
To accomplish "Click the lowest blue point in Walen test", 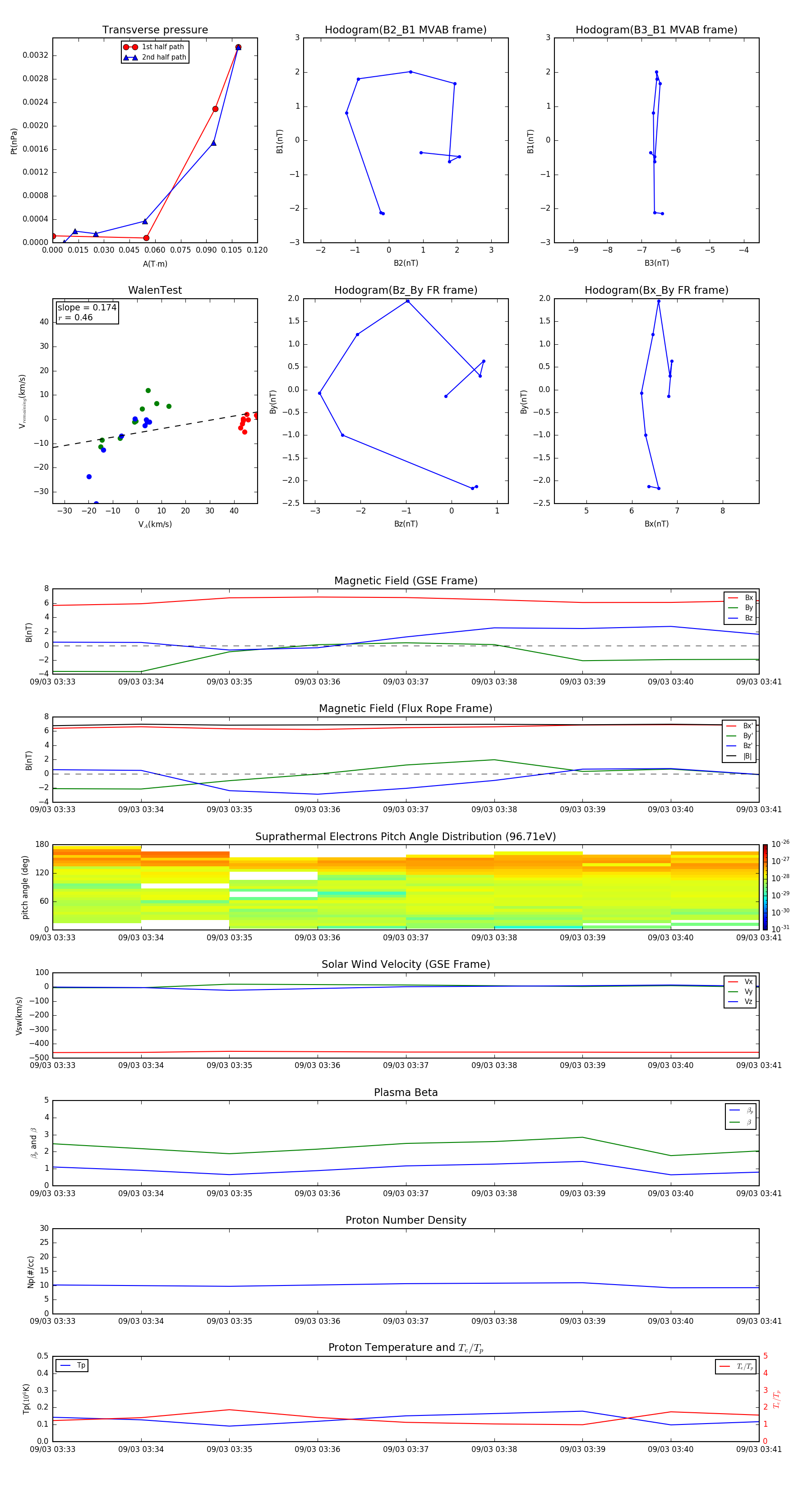I will (96, 504).
